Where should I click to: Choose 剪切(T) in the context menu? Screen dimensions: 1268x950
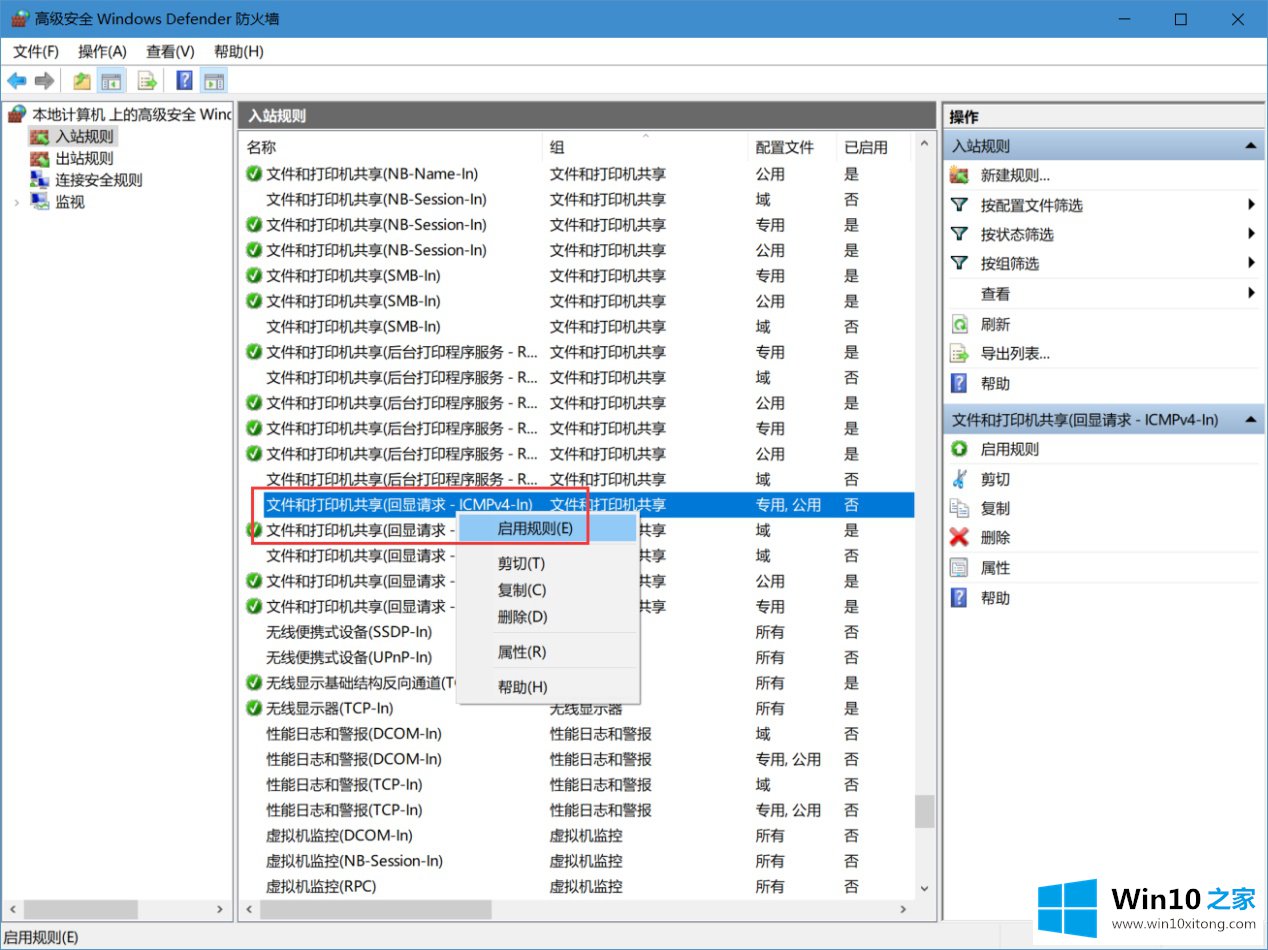[546, 564]
